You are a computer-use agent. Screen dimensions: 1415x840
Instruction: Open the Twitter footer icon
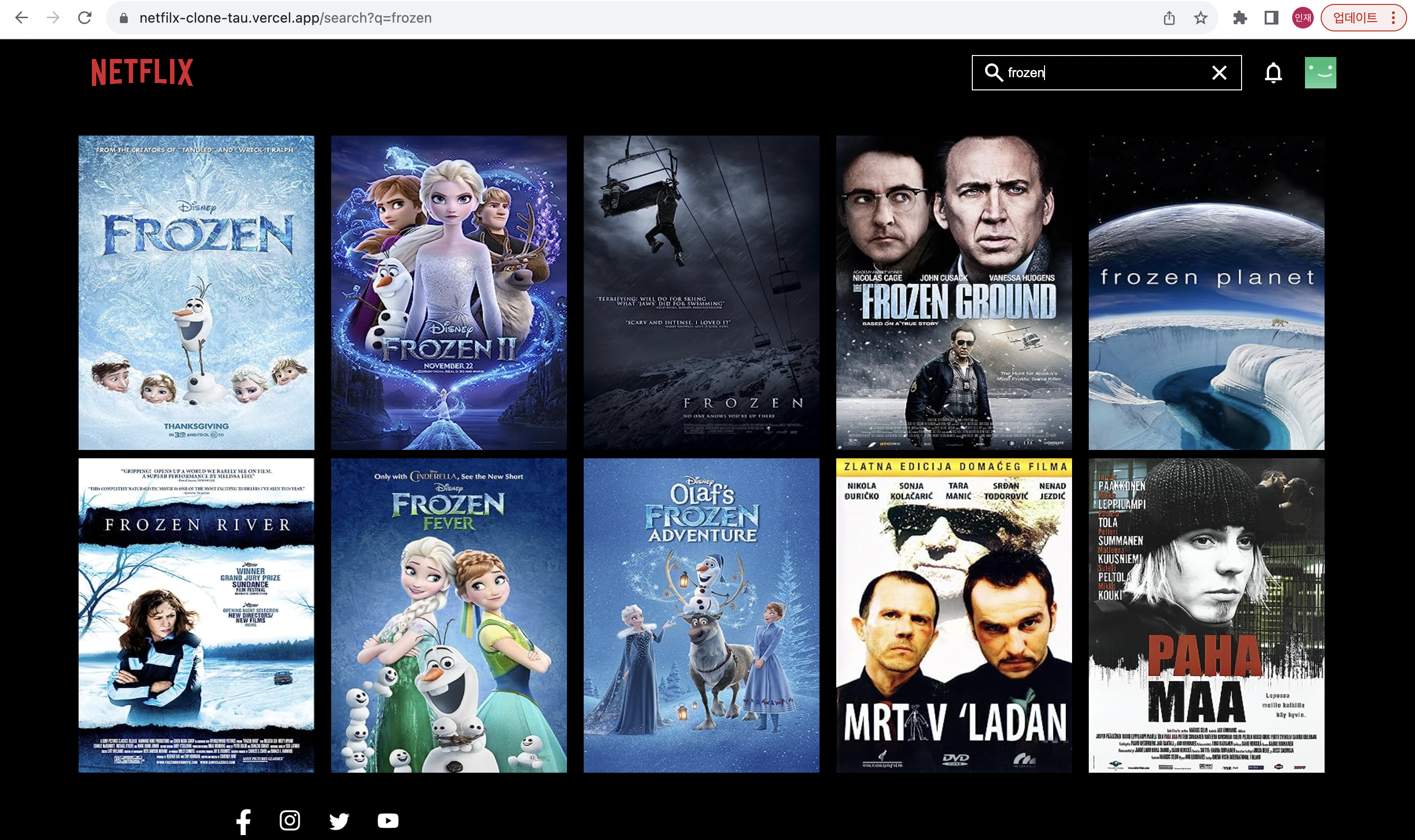[x=339, y=821]
